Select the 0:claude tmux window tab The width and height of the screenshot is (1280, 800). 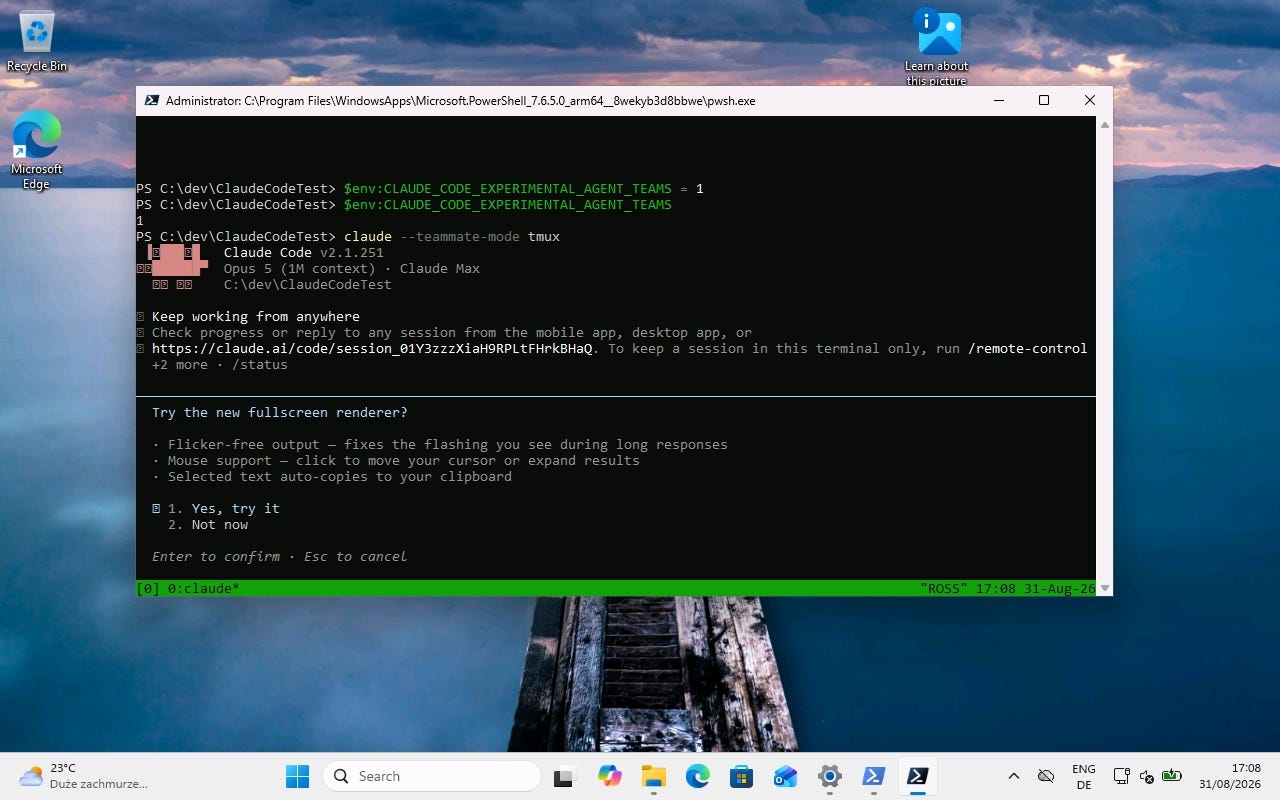click(202, 588)
